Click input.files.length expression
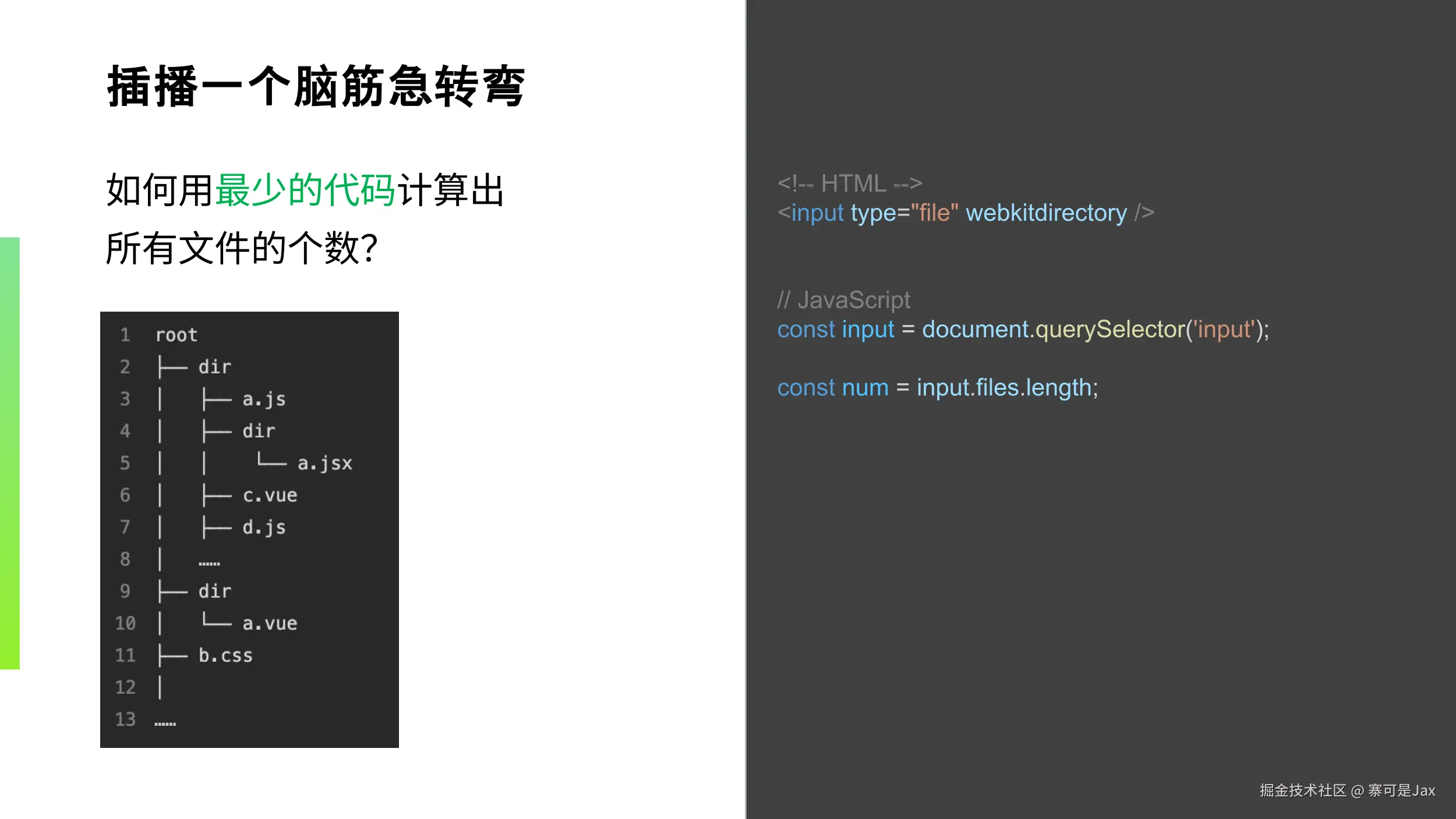1456x819 pixels. [1003, 387]
